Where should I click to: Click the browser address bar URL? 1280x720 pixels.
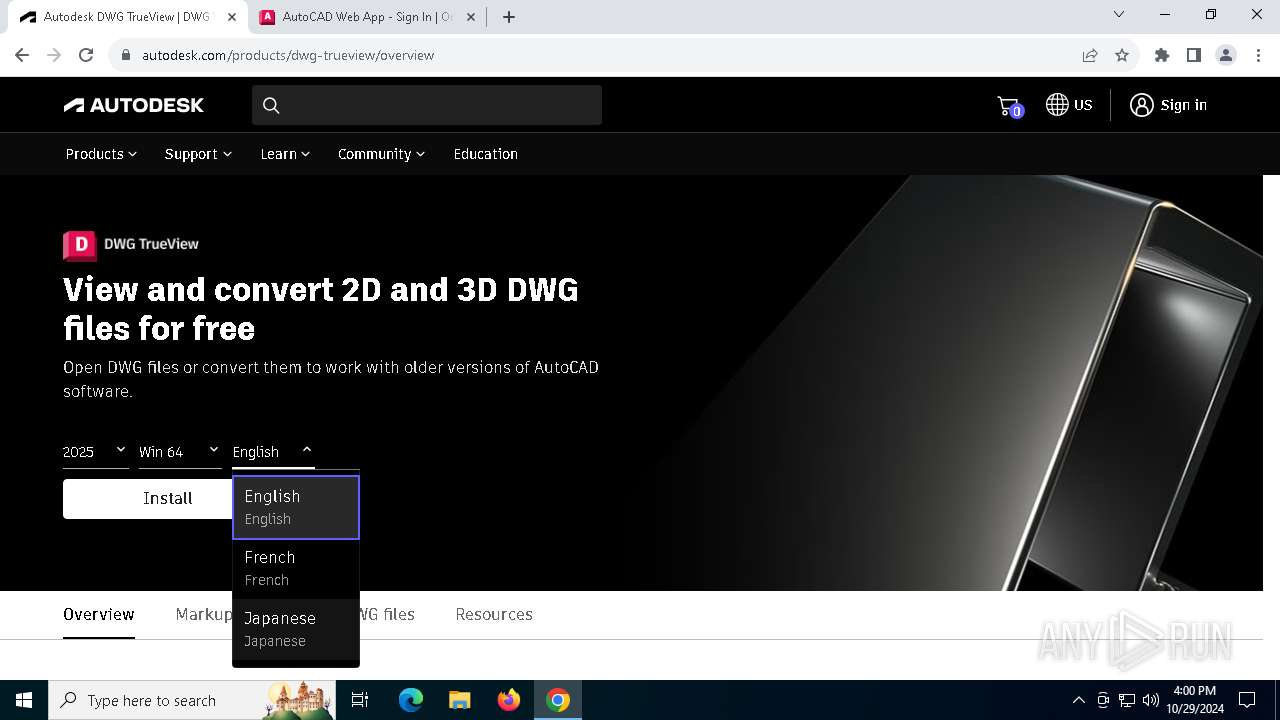pyautogui.click(x=288, y=55)
